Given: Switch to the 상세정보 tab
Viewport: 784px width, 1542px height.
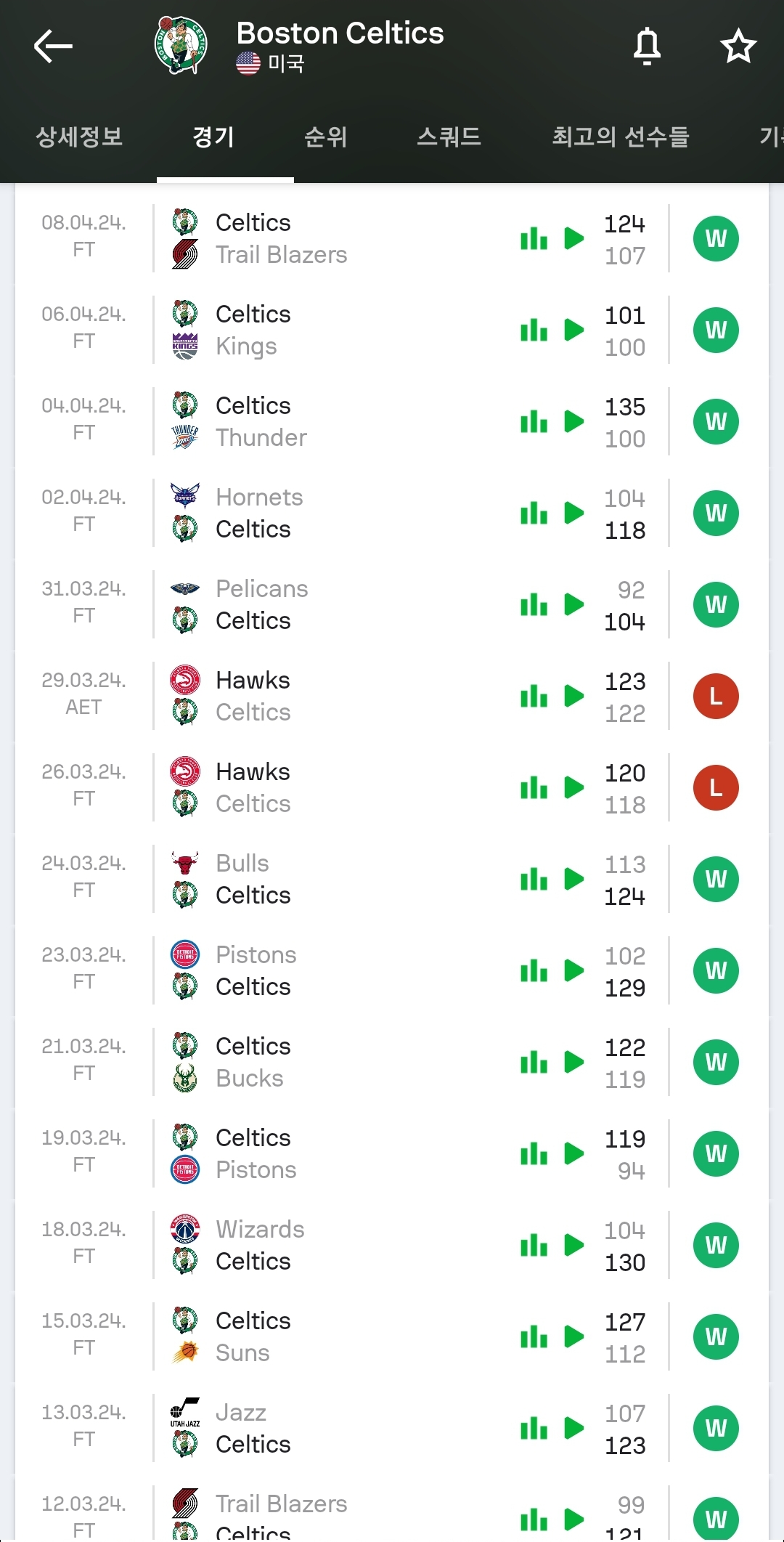Looking at the screenshot, I should [x=79, y=137].
